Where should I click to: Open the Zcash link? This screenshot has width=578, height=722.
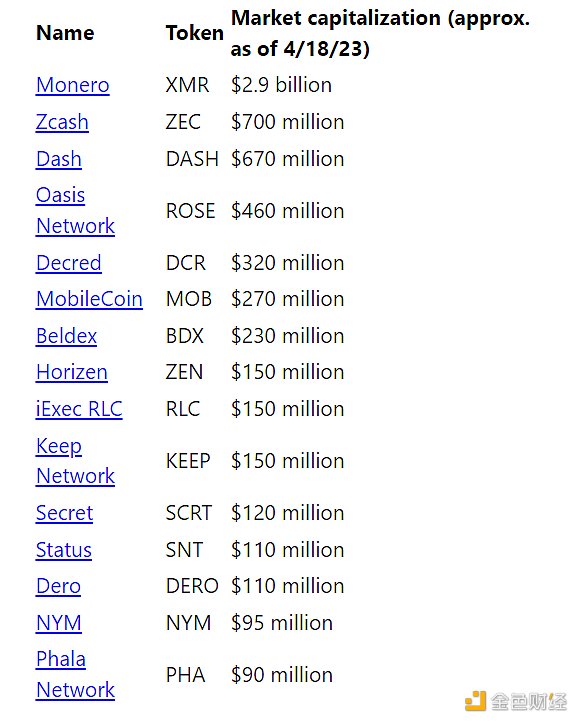(62, 122)
